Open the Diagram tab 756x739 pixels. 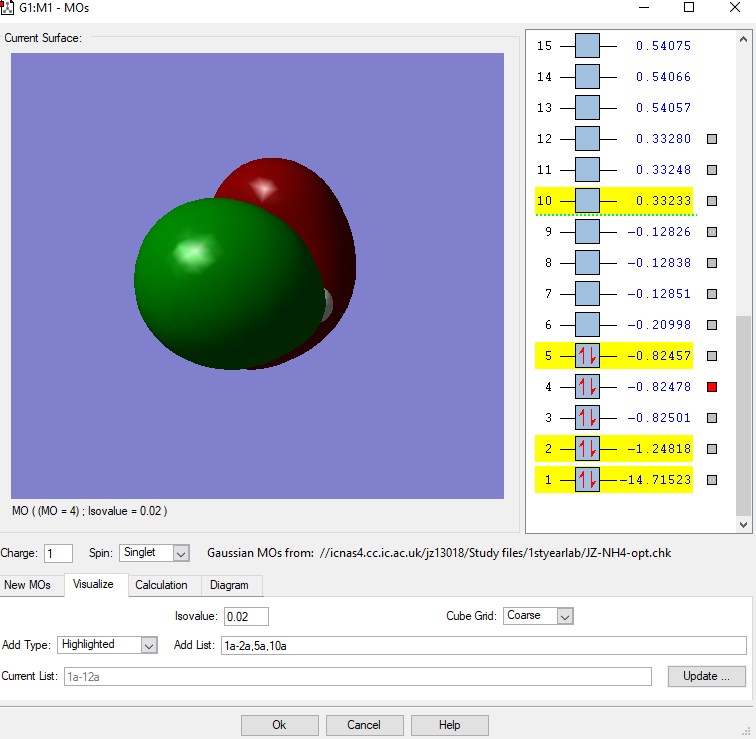(229, 585)
